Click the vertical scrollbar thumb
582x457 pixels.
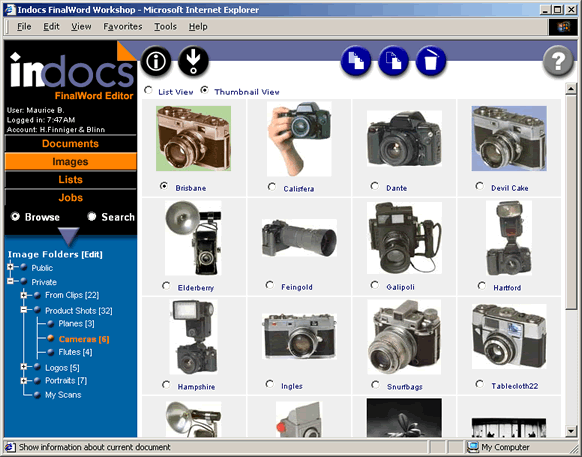(x=571, y=202)
